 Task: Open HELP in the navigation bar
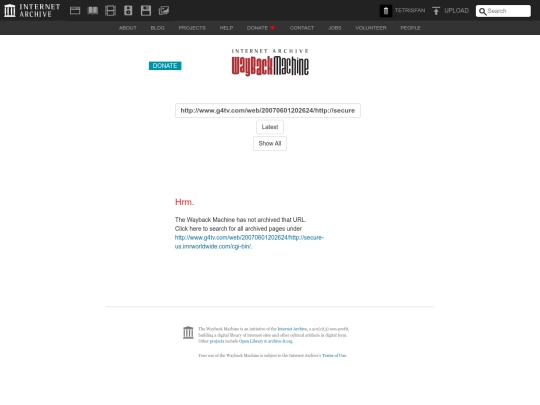pyautogui.click(x=226, y=28)
